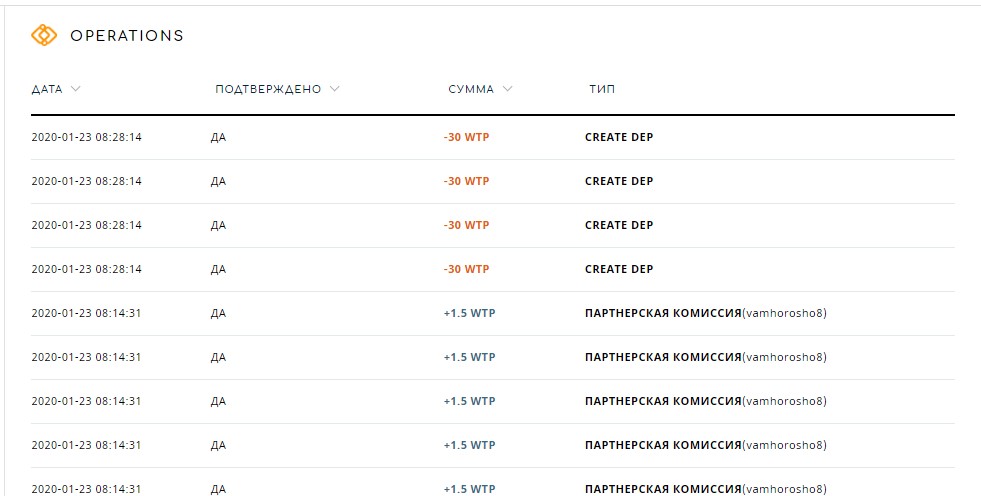Select the topmost CREATE DEP entry

tap(619, 137)
